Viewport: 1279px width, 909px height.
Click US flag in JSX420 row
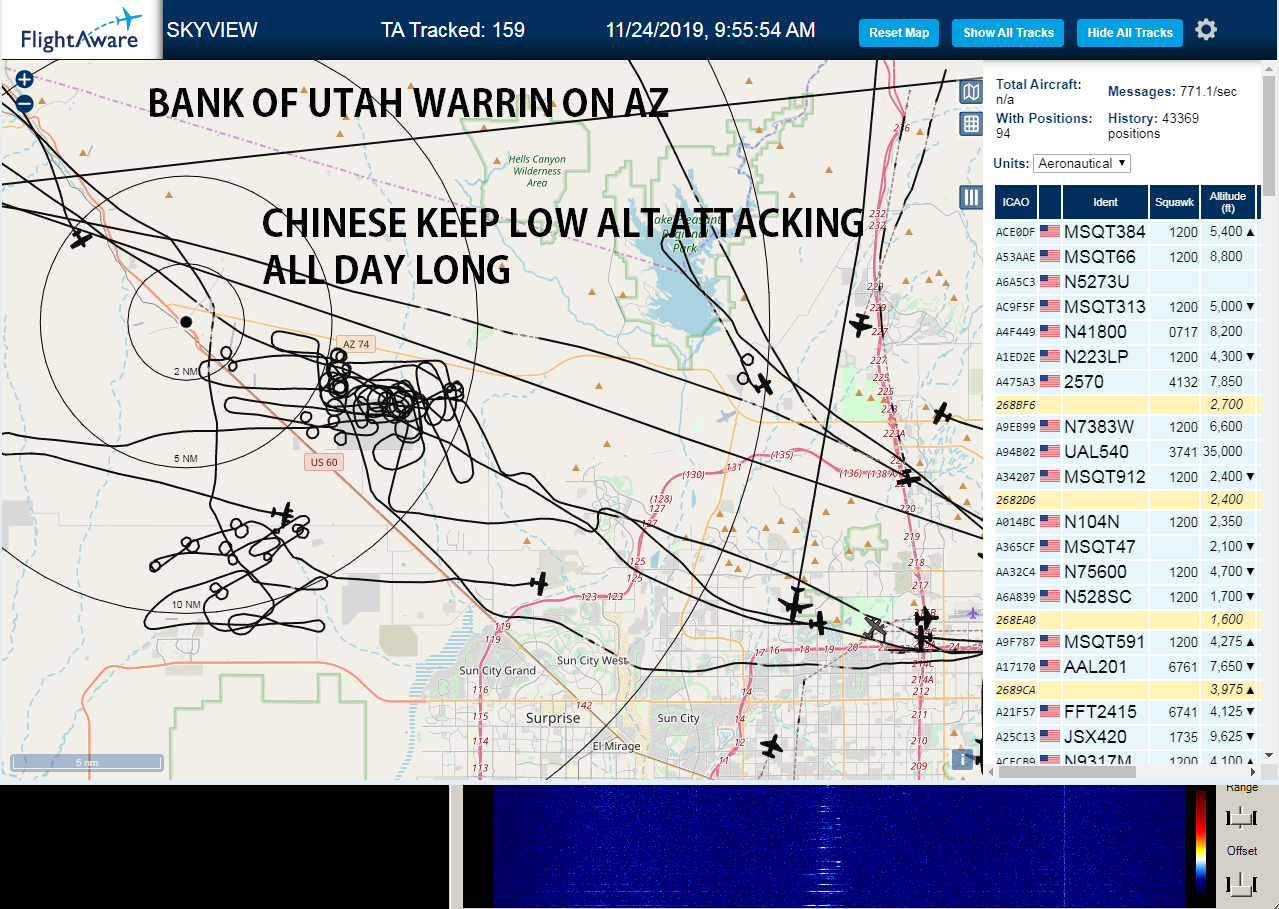[x=1050, y=737]
